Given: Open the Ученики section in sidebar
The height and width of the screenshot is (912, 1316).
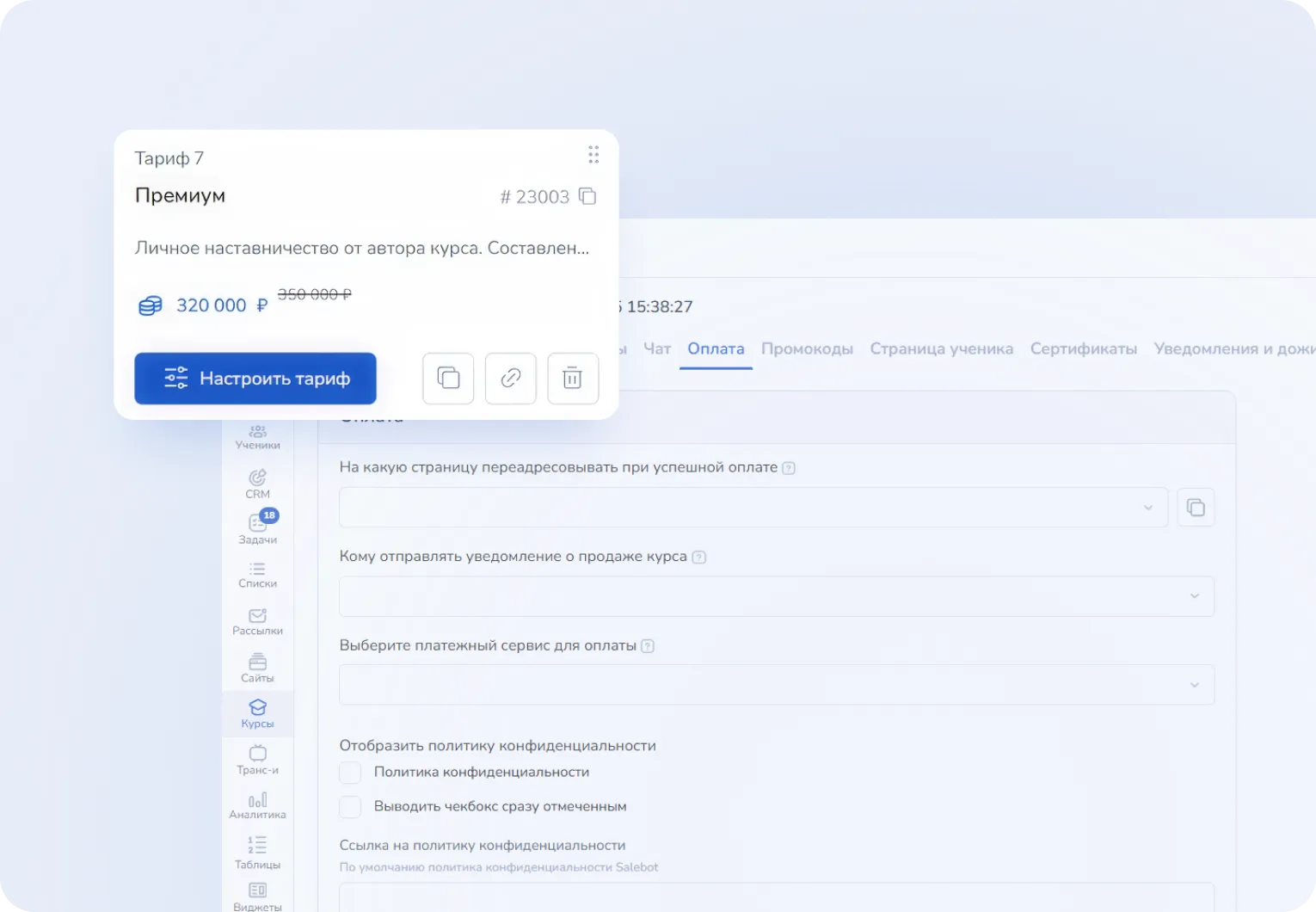Looking at the screenshot, I should pyautogui.click(x=256, y=436).
